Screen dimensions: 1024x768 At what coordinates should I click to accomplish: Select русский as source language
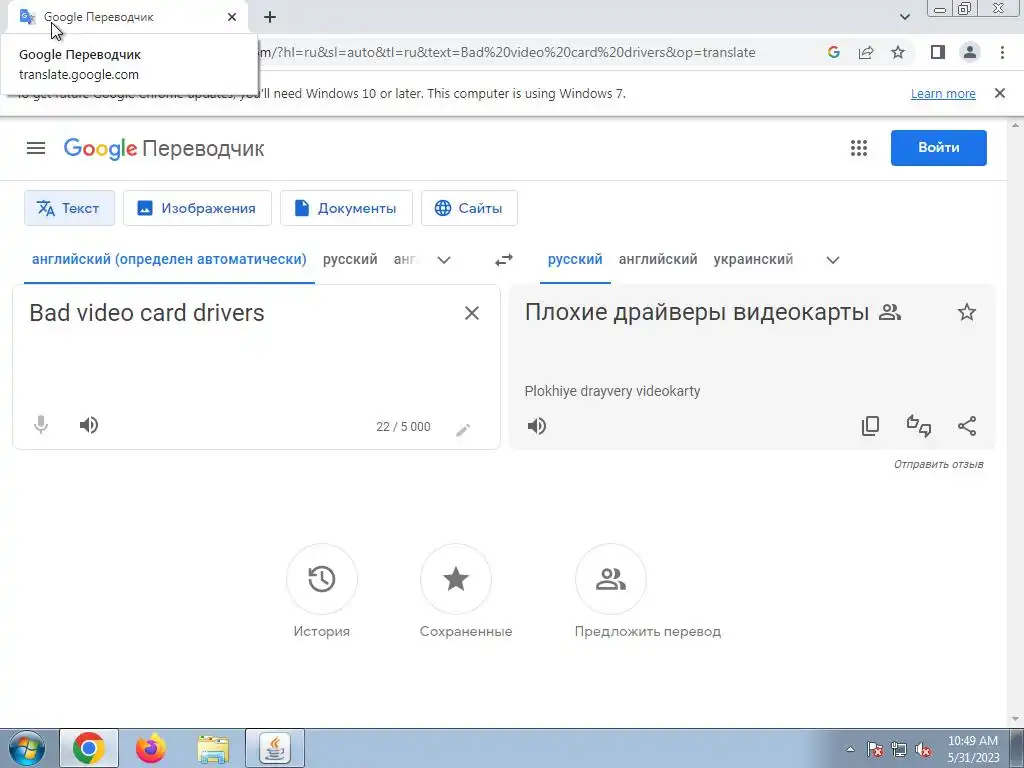point(350,259)
